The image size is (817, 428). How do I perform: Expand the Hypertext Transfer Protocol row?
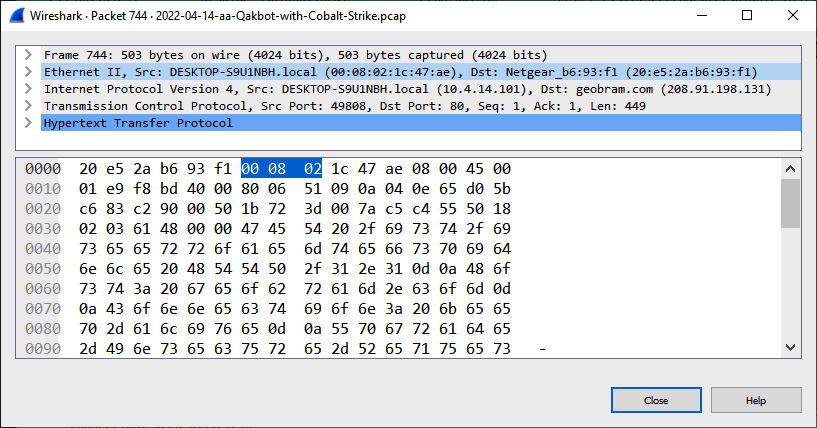[29, 123]
